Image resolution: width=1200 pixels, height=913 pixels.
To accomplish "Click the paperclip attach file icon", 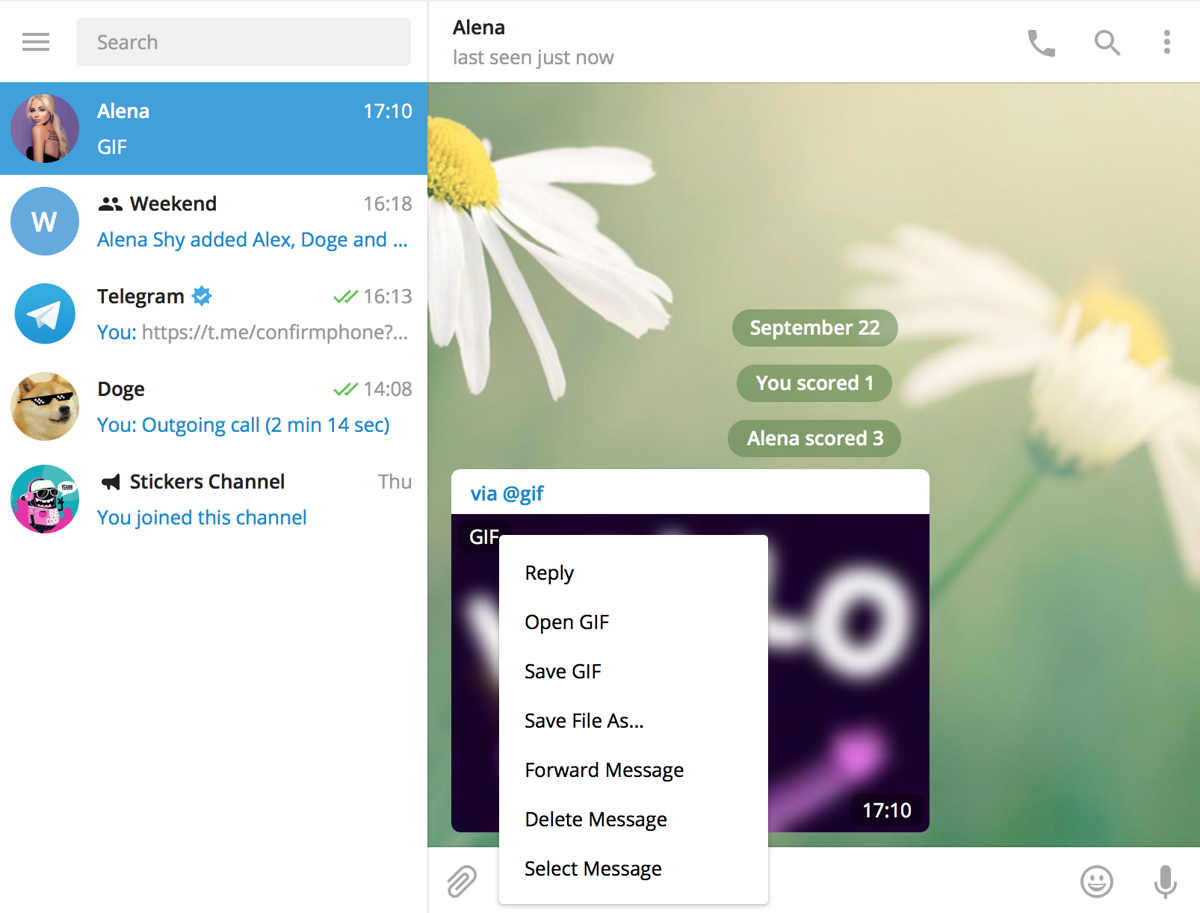I will click(461, 881).
